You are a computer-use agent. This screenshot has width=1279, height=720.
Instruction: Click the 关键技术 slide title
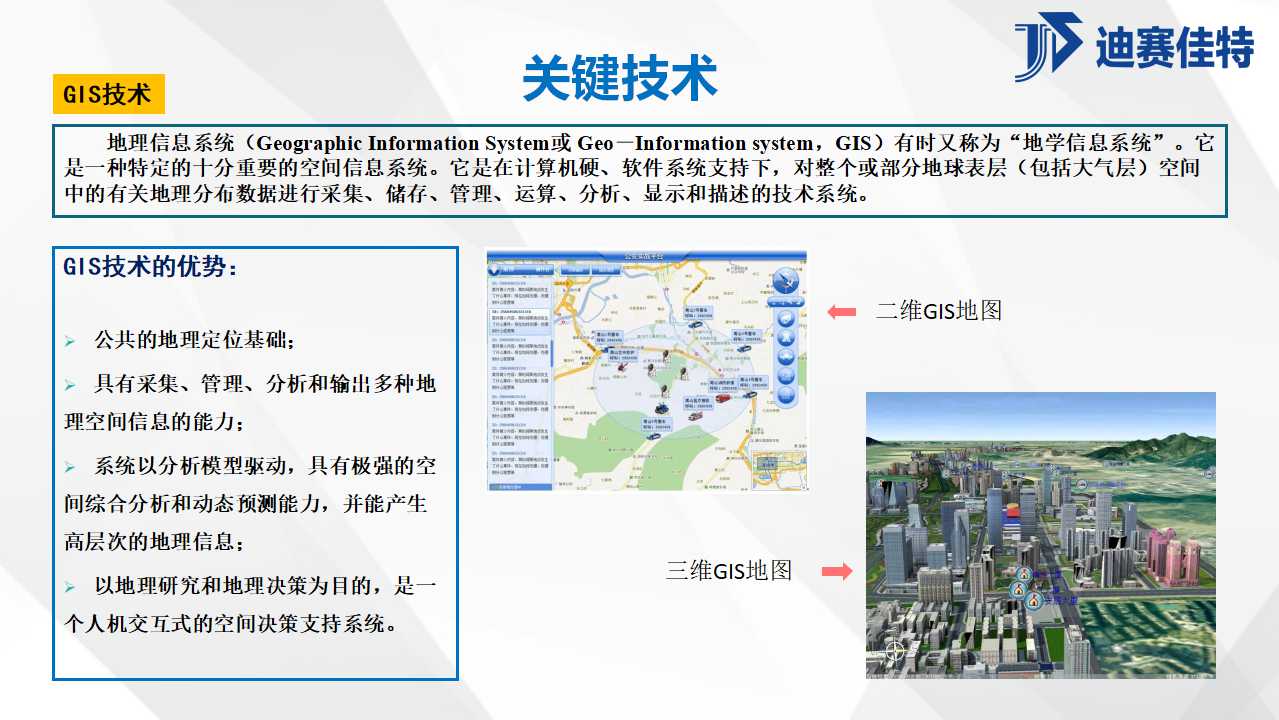point(620,77)
